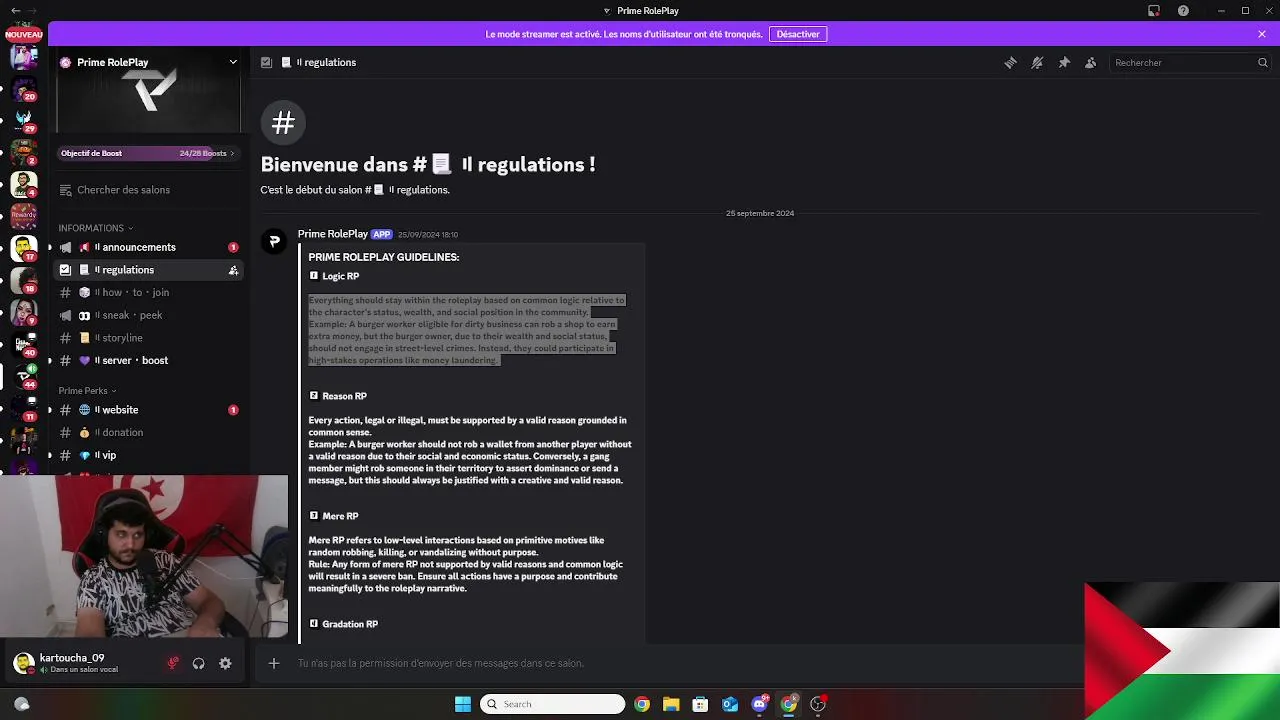Viewport: 1280px width, 720px height.
Task: Open the Windows Start button
Action: 463,704
